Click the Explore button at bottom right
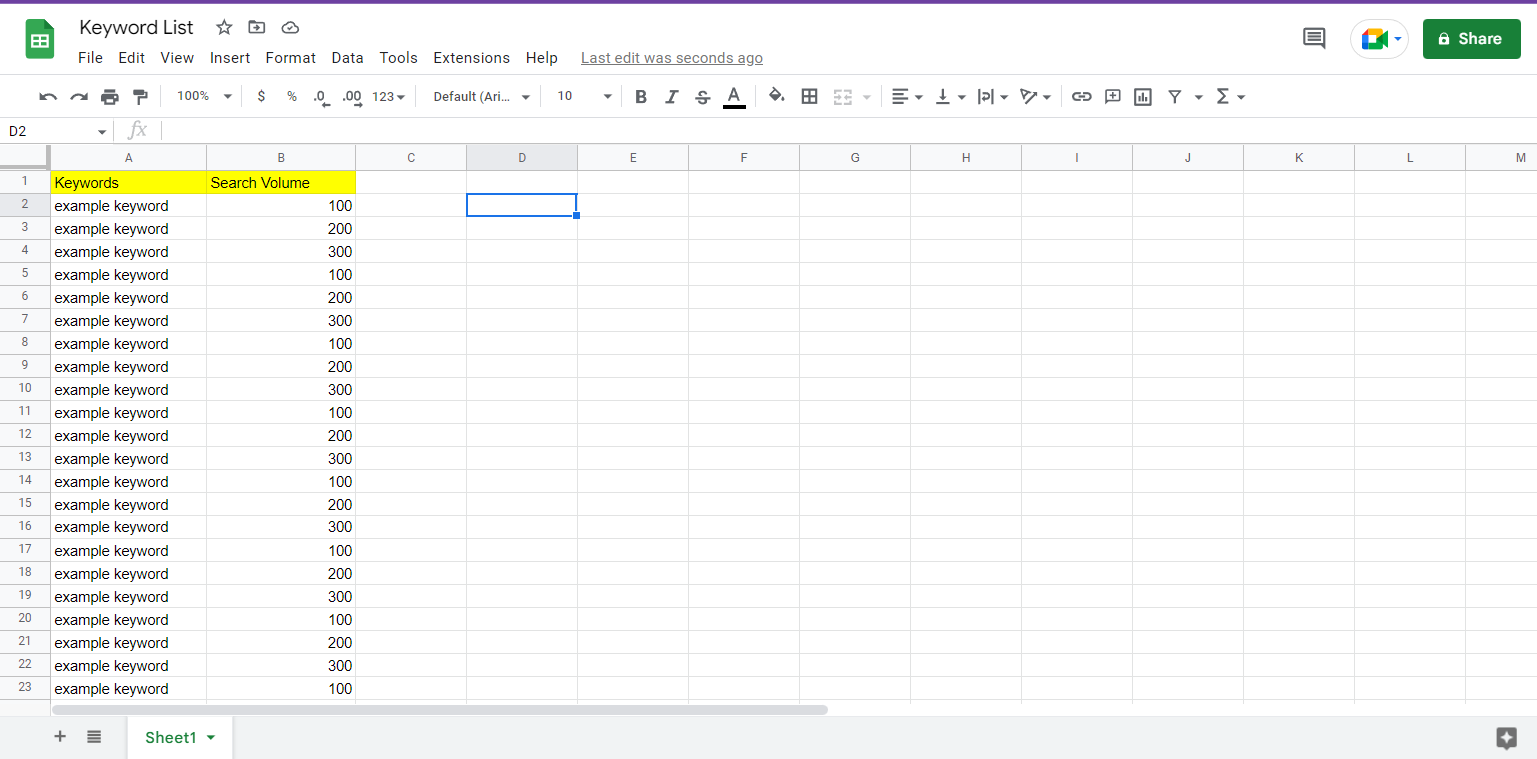Image resolution: width=1537 pixels, height=759 pixels. point(1507,738)
